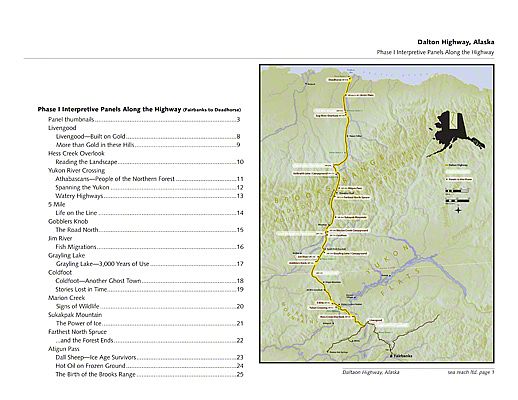
Task: Click 'Grayling Lake—3,000 Years of Use' entry
Action: (x=150, y=264)
